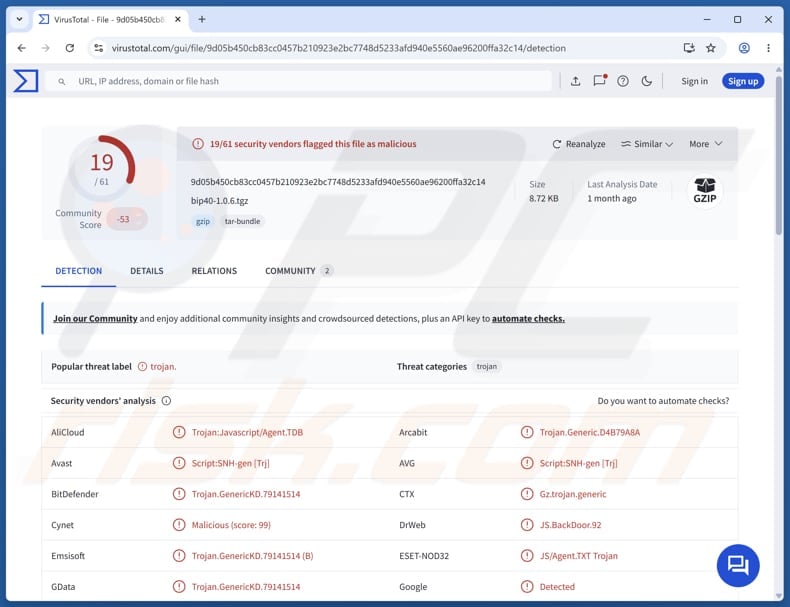Switch to the RELATIONS tab
The height and width of the screenshot is (607, 790).
(x=214, y=271)
